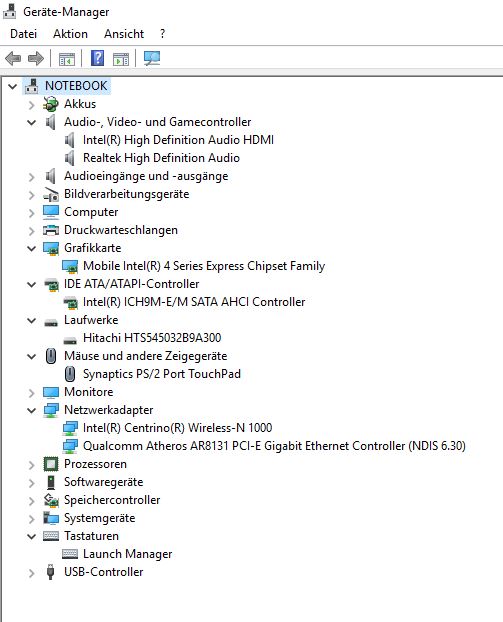Click the Speichercontroller icon
503x622 pixels.
[51, 500]
